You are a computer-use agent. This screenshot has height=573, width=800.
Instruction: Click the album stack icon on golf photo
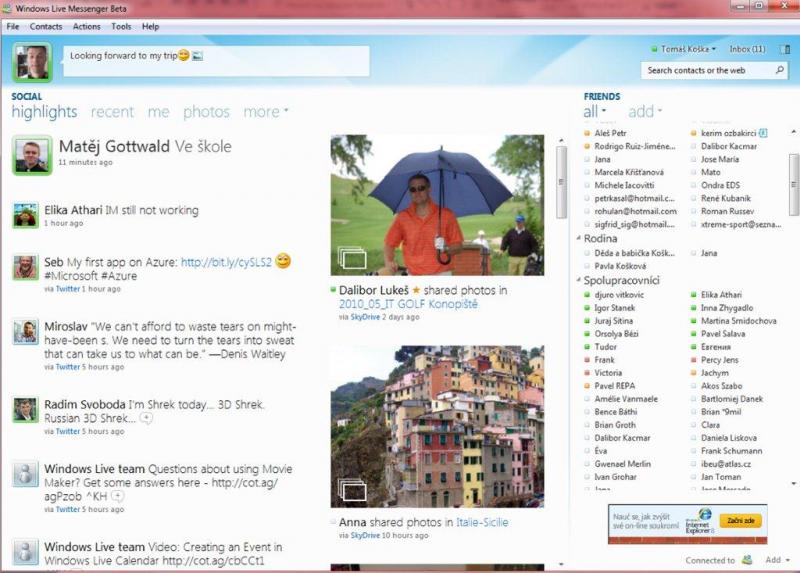(352, 257)
